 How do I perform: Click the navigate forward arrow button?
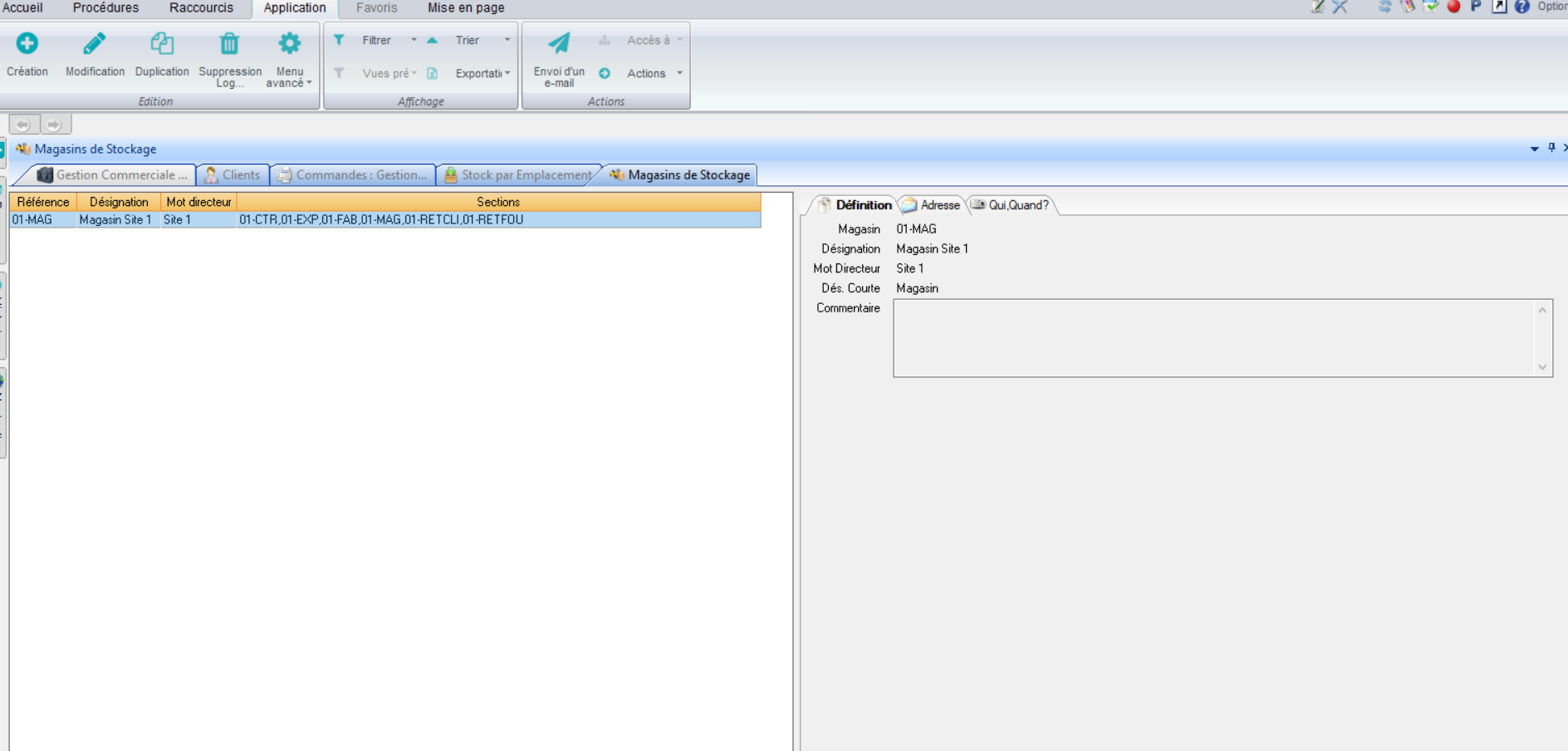54,125
